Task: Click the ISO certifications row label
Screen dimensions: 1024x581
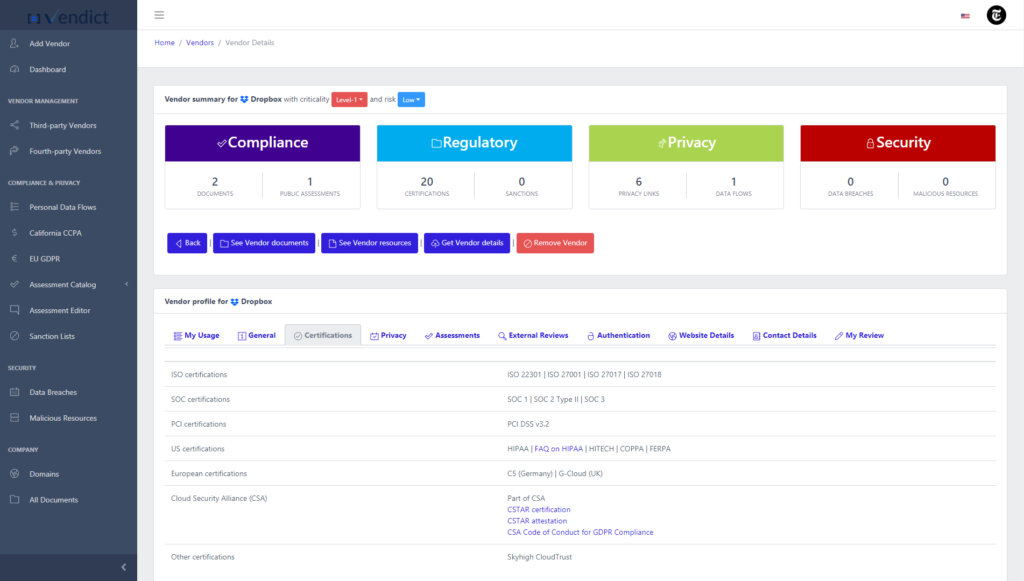Action: pyautogui.click(x=199, y=375)
